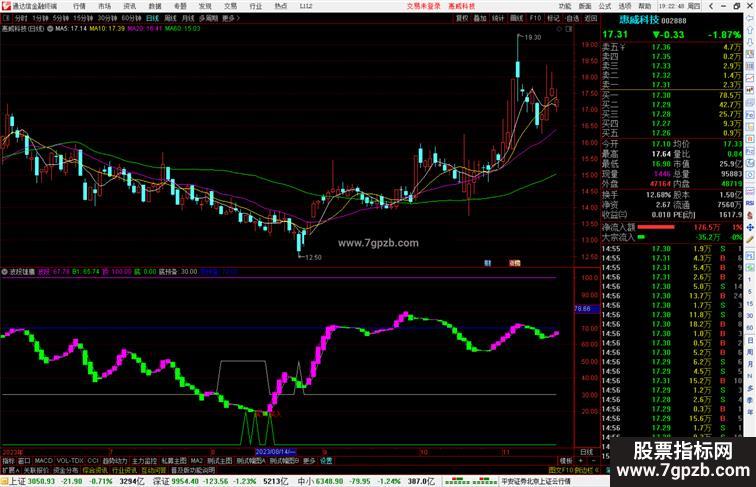756x487 pixels.
Task: Click the round settings icon beside MA5
Action: [50, 28]
